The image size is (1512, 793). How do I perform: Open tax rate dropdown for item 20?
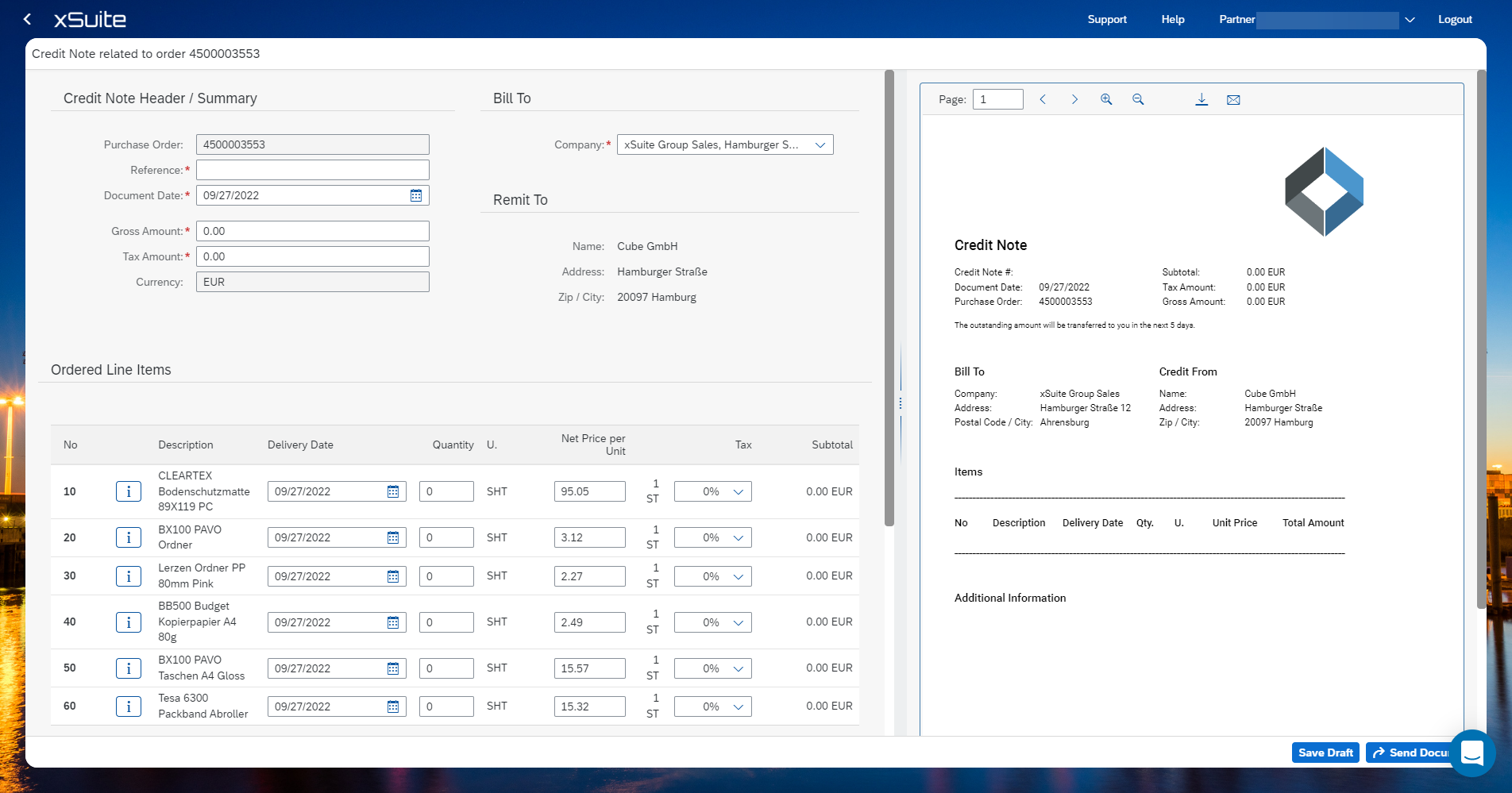tap(738, 537)
